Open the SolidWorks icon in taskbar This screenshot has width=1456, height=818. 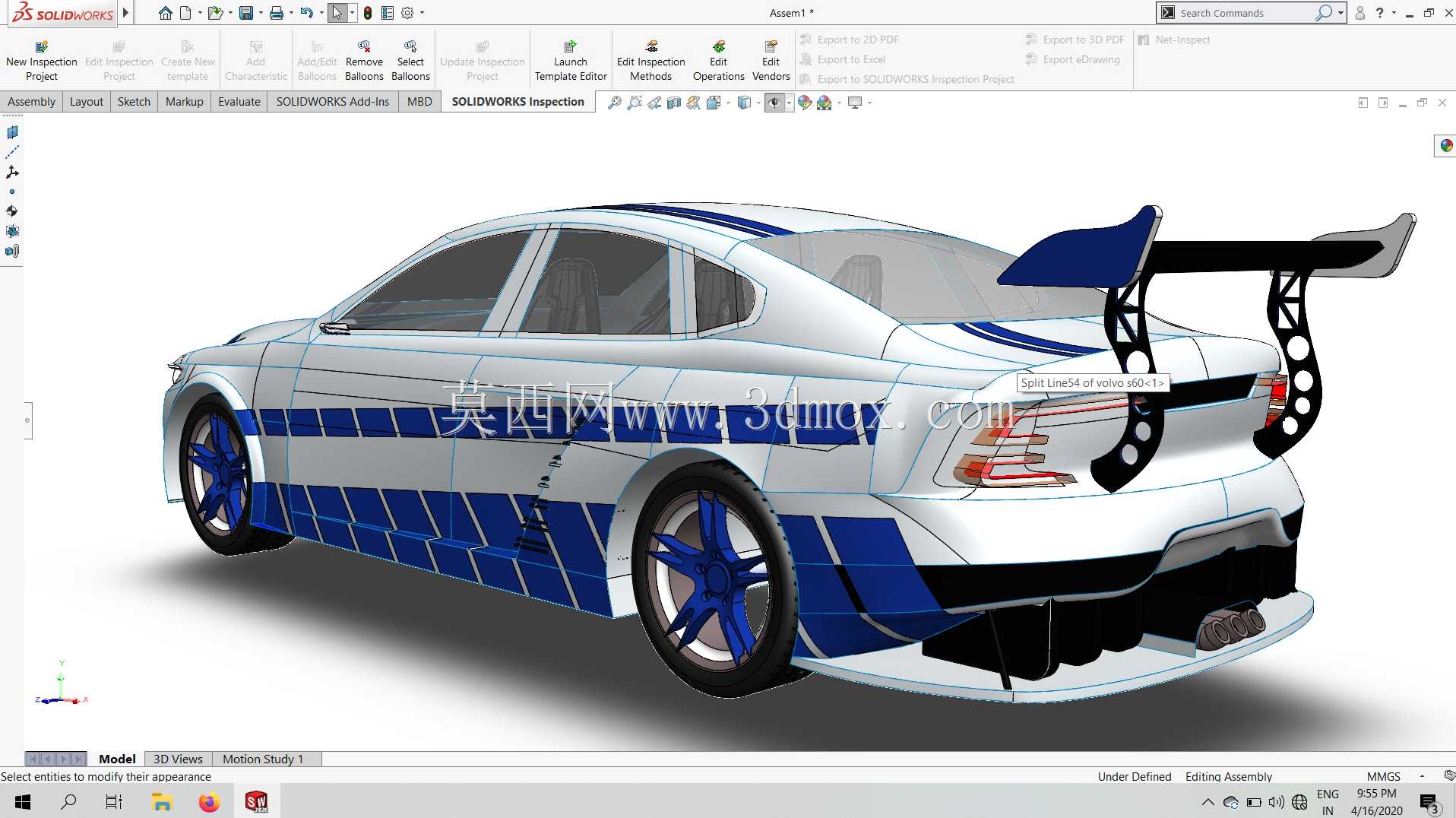(257, 802)
